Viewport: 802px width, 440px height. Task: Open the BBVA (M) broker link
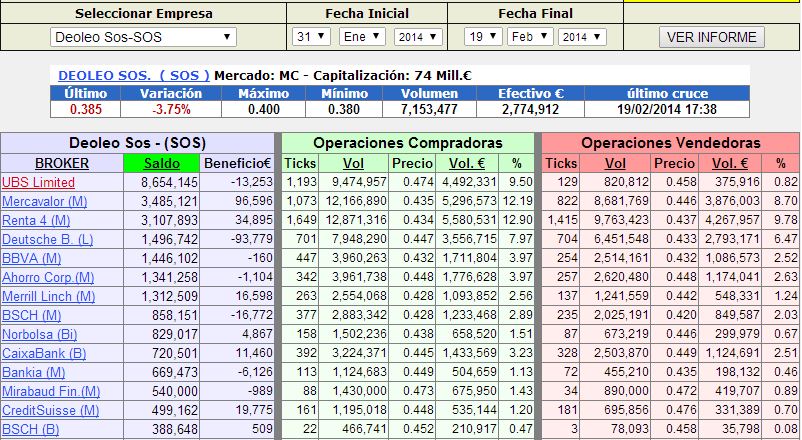31,258
